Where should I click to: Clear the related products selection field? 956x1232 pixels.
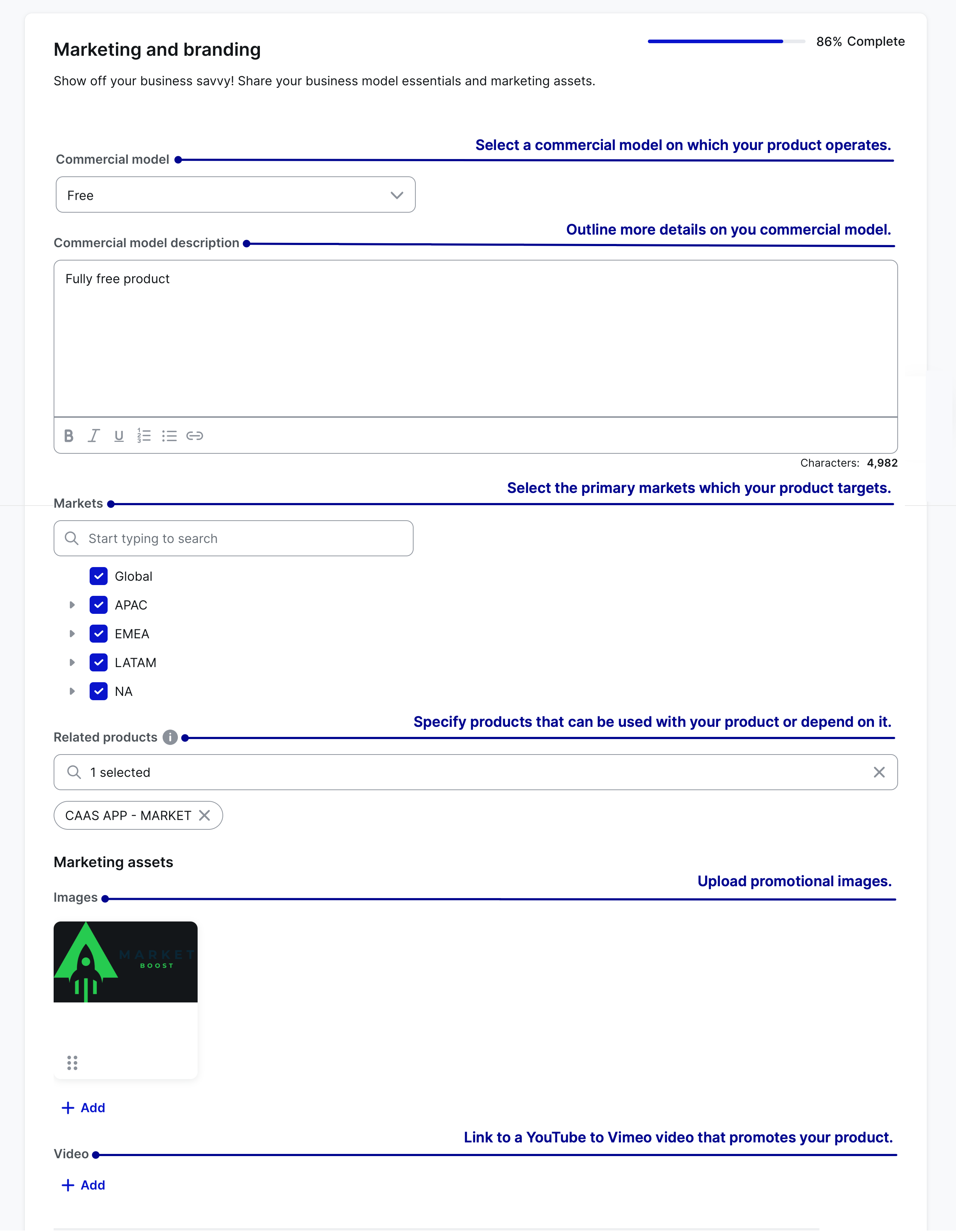(x=879, y=772)
